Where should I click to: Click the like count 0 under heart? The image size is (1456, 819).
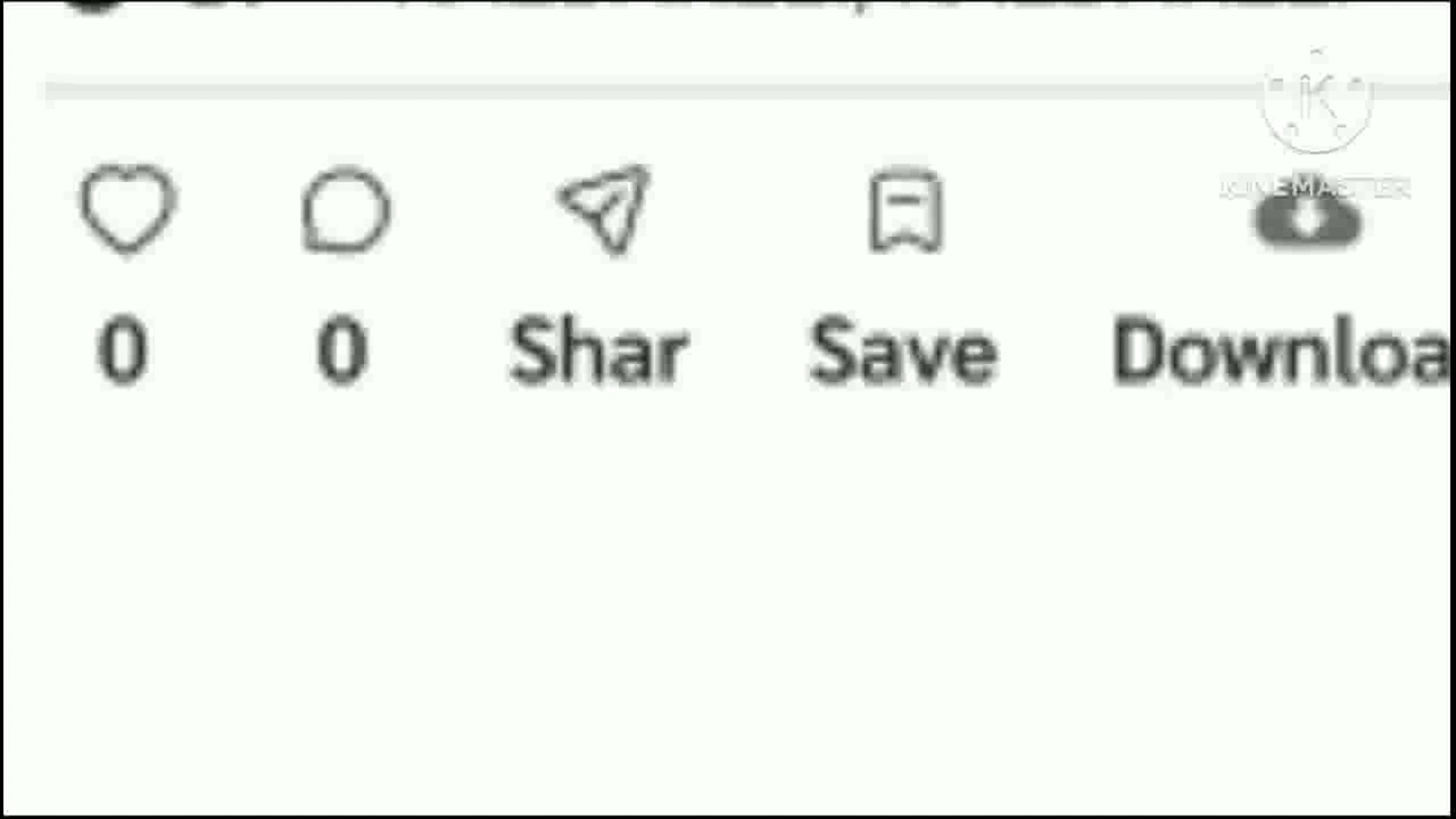click(x=122, y=350)
